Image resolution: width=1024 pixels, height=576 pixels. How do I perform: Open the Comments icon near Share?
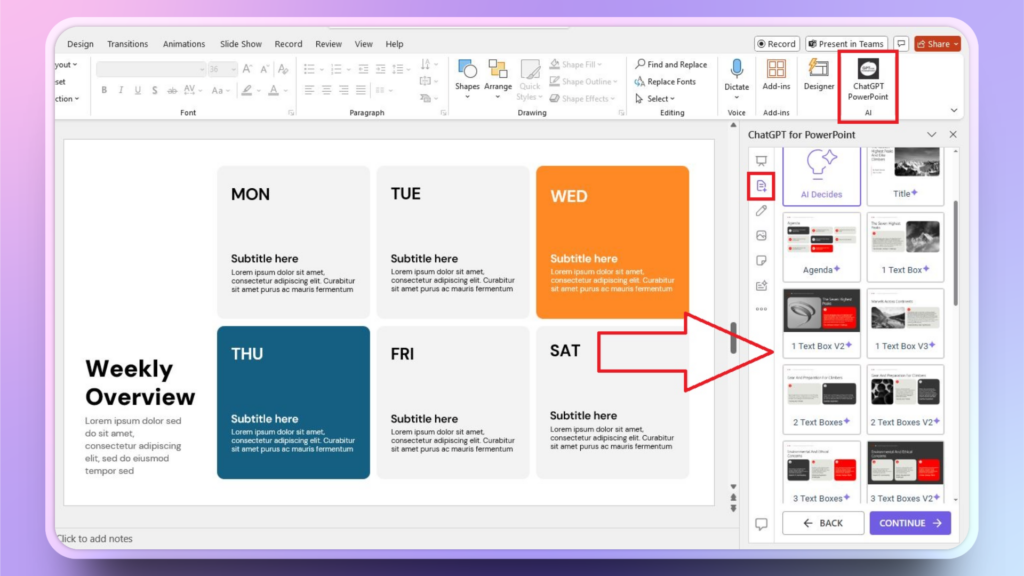tap(901, 44)
